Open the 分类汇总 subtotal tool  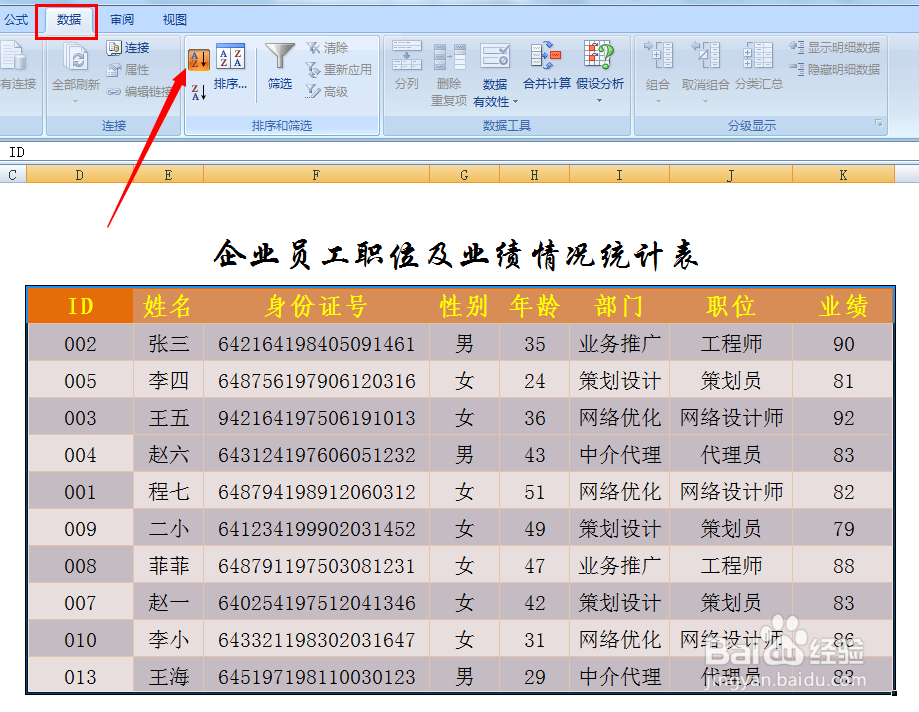coord(760,55)
